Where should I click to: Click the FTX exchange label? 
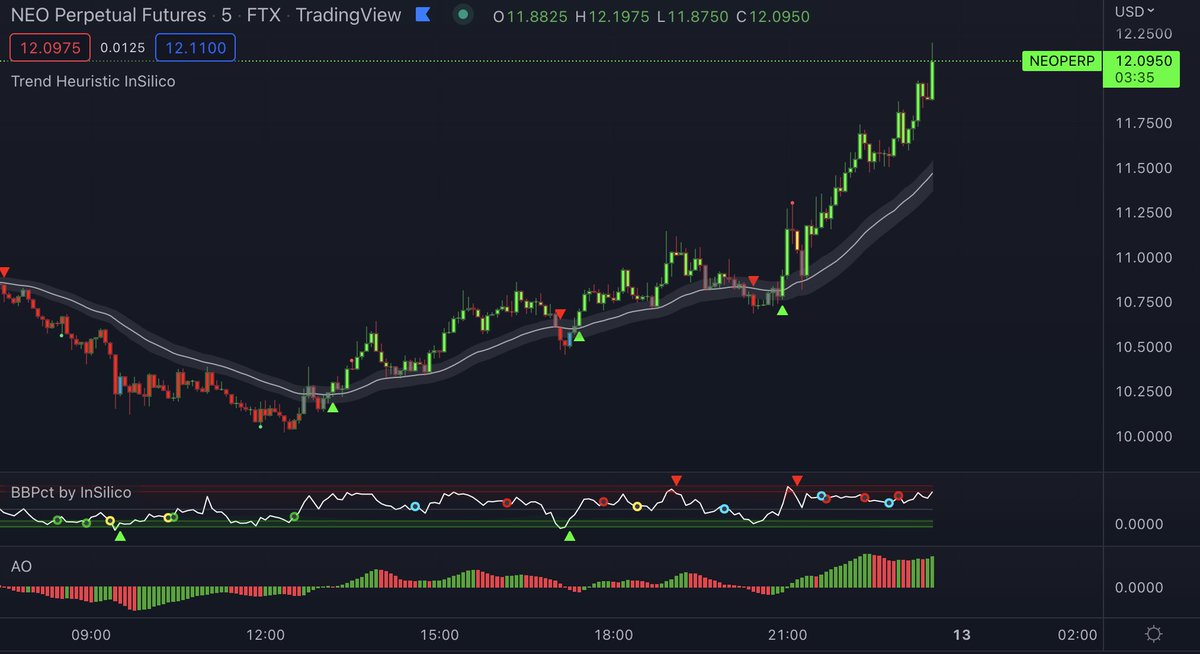[265, 15]
